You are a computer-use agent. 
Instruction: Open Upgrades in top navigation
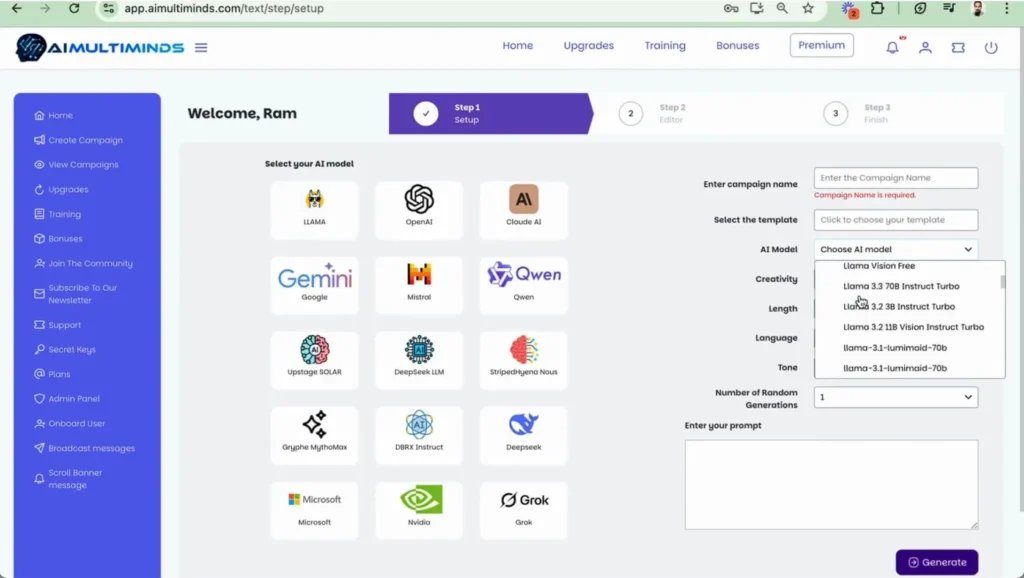(x=589, y=46)
